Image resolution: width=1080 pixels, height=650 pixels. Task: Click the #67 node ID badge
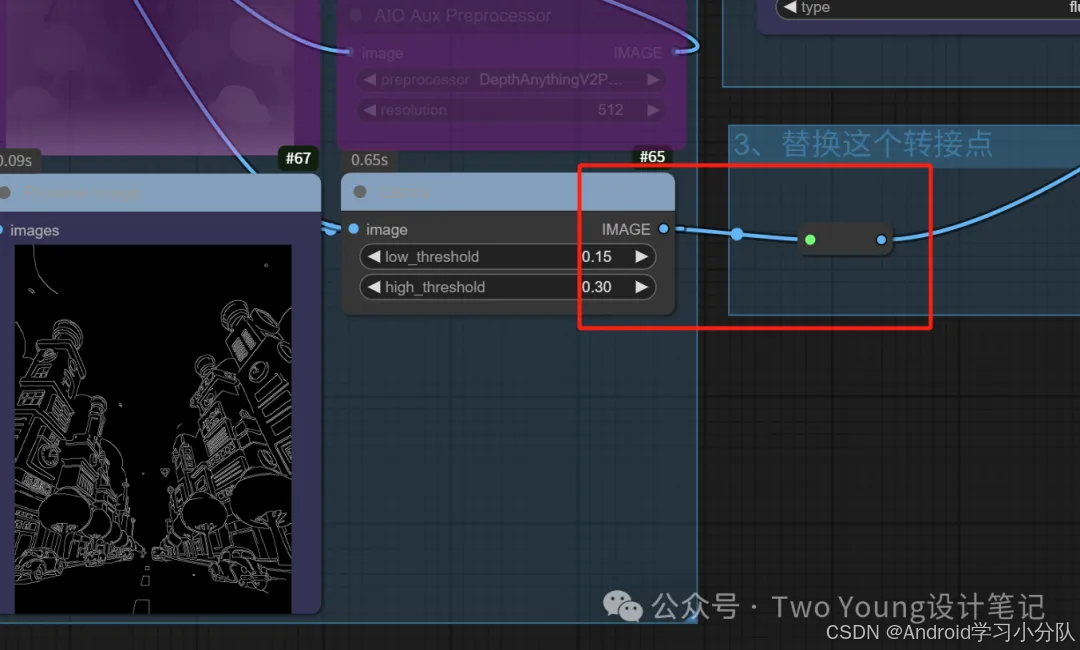(x=298, y=158)
